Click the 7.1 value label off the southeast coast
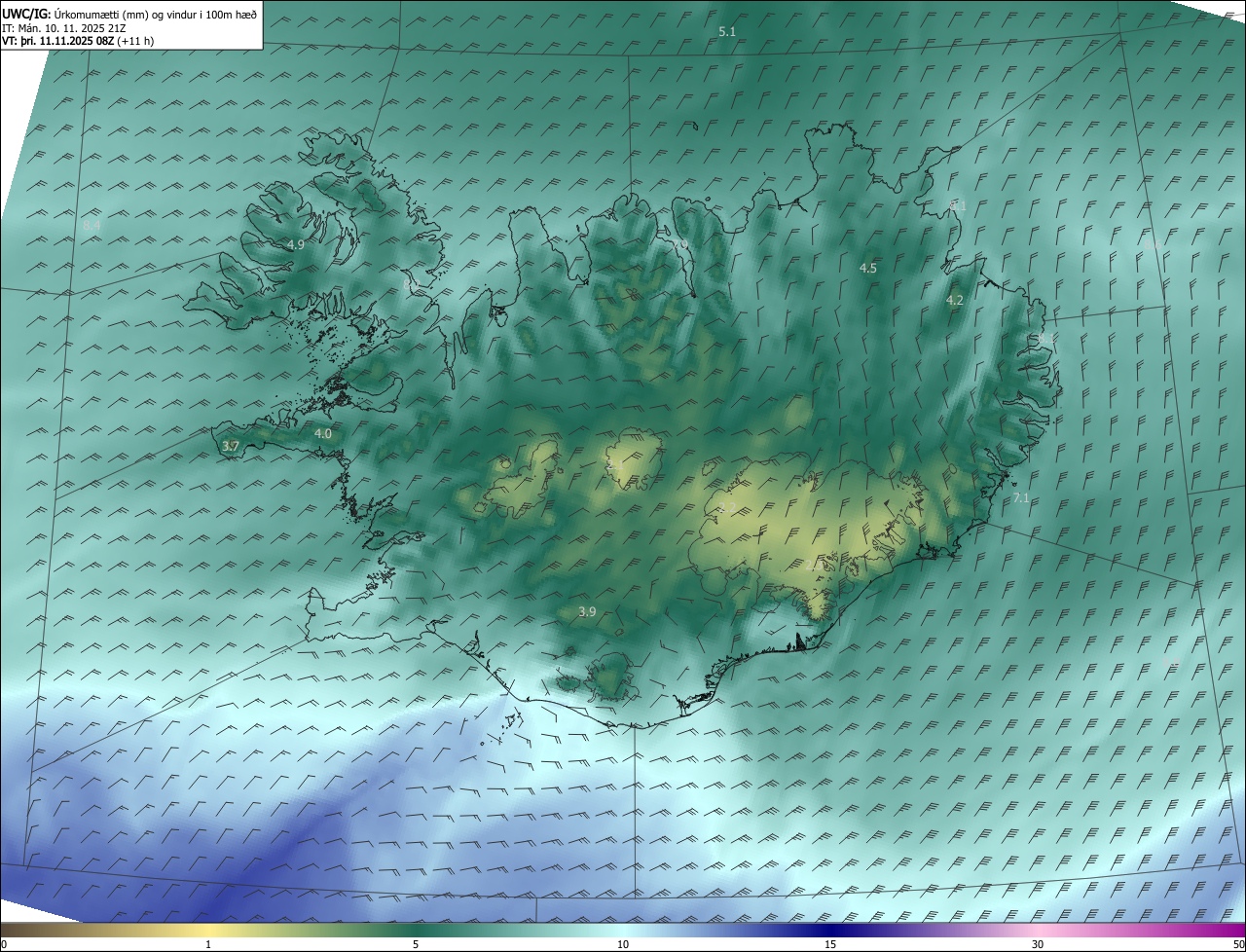The image size is (1246, 952). [x=1021, y=497]
